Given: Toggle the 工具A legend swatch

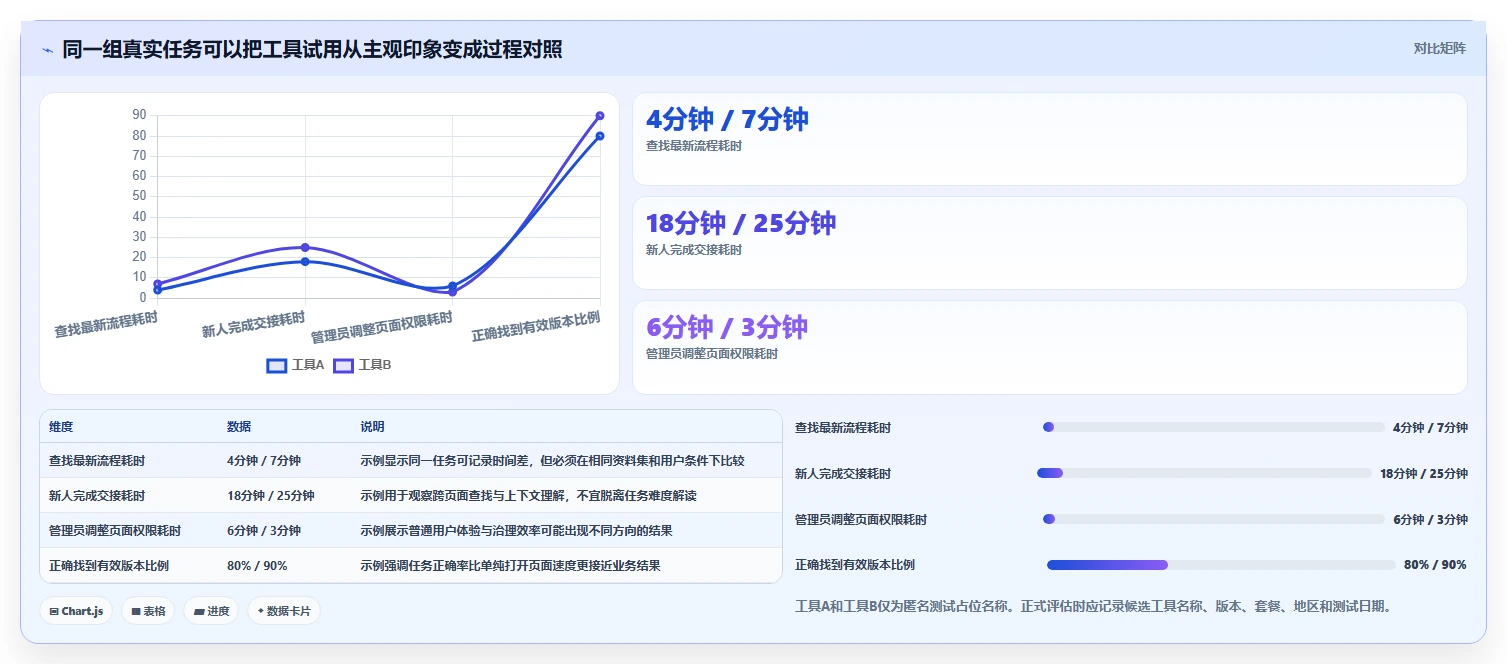Looking at the screenshot, I should click(x=277, y=365).
